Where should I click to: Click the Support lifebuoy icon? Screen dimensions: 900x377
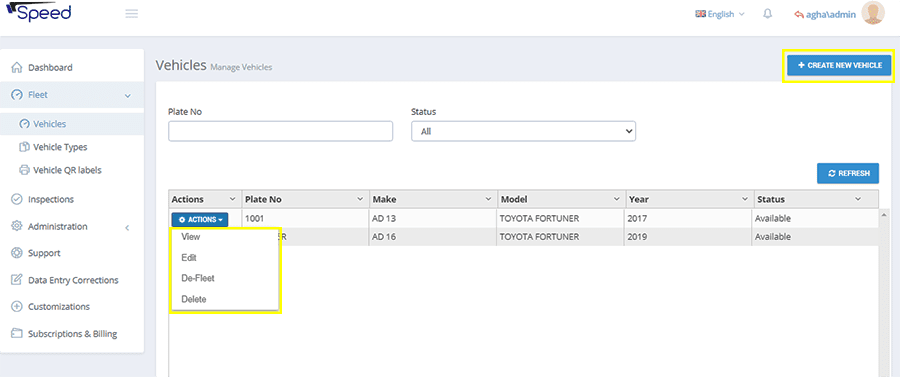(17, 253)
